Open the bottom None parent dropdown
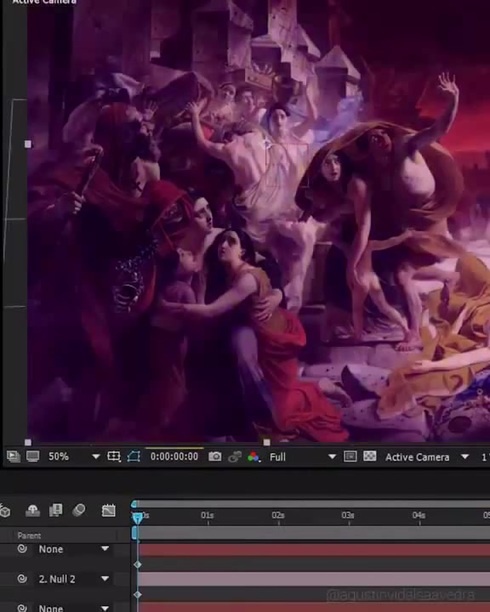Screen dimensions: 490x612 pyautogui.click(x=73, y=608)
